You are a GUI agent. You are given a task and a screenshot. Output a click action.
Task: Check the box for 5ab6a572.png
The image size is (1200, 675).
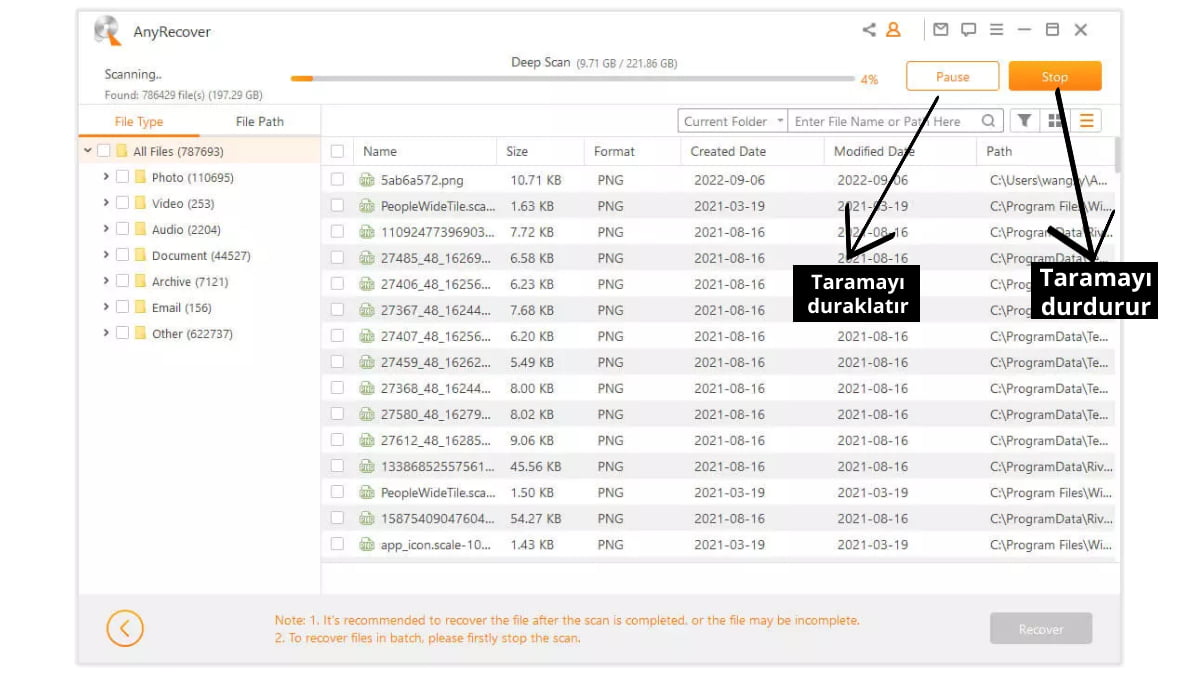coord(338,180)
